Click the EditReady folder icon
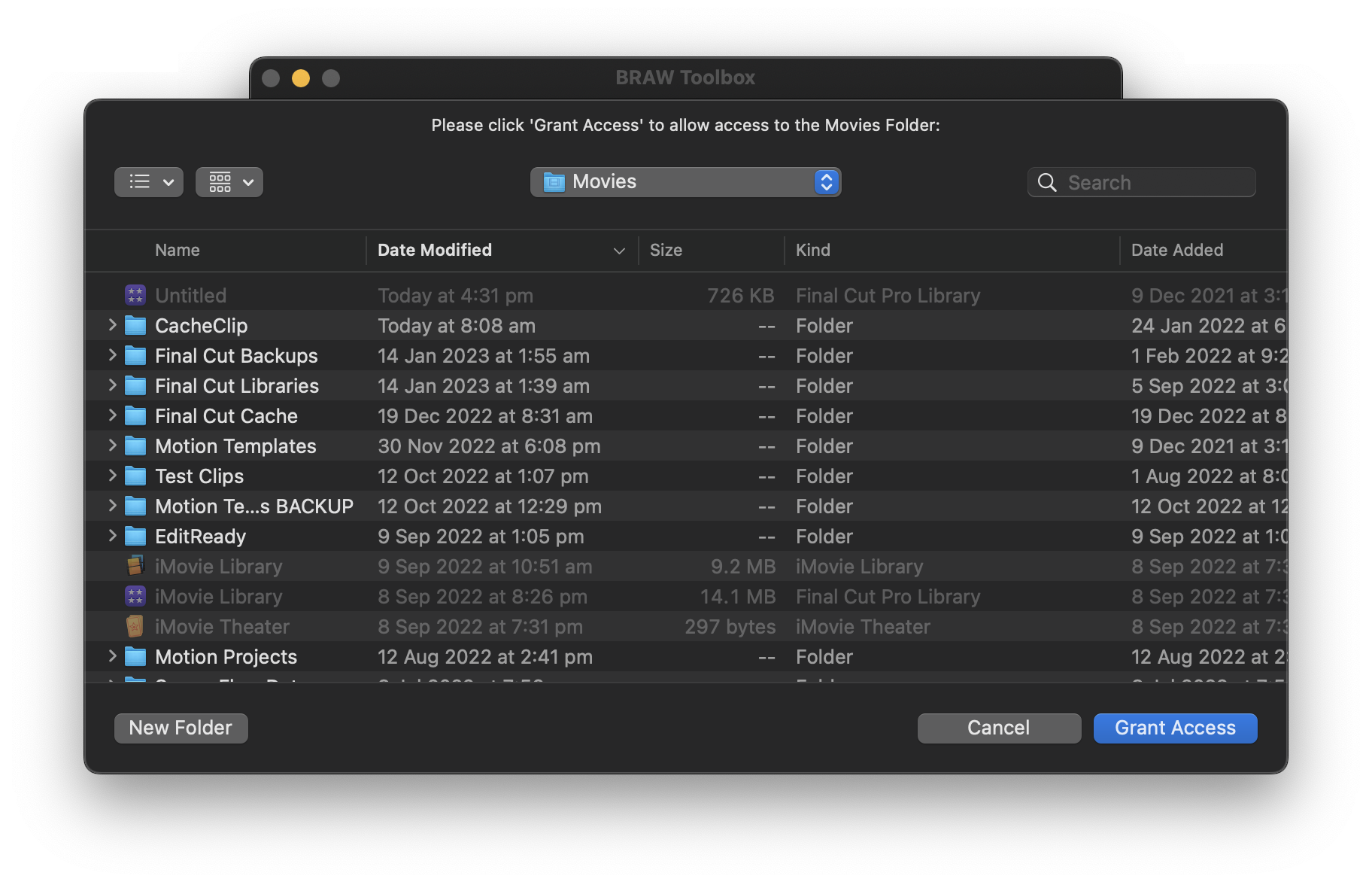The height and width of the screenshot is (885, 1372). pyautogui.click(x=135, y=537)
